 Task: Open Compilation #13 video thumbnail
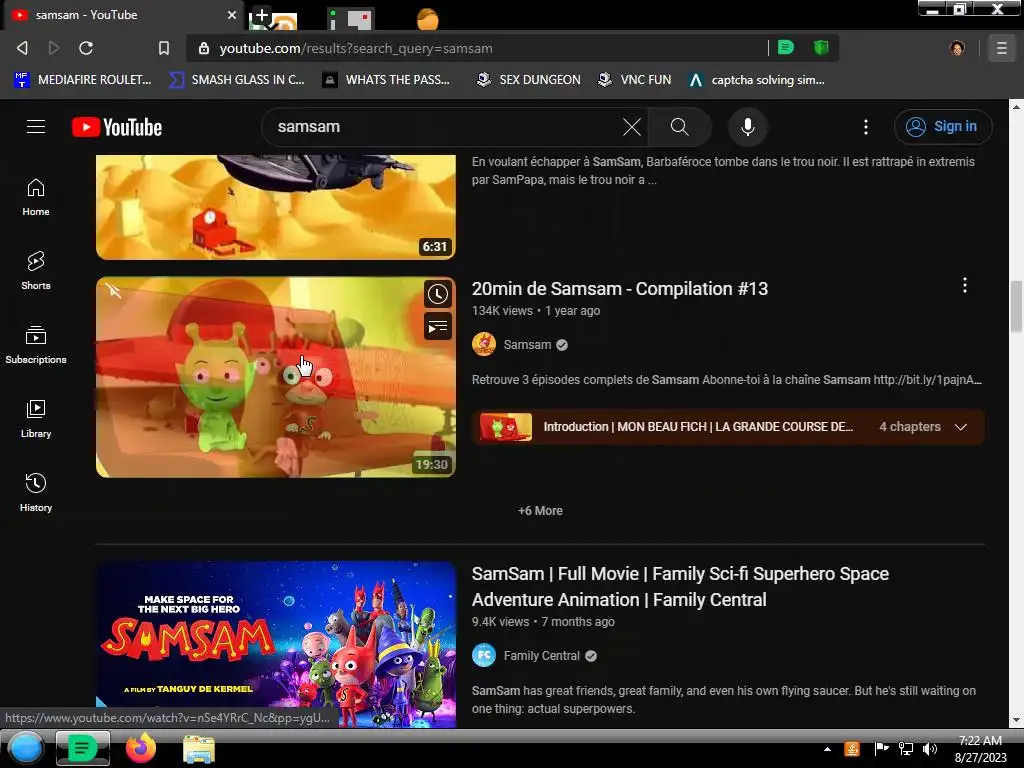(x=276, y=377)
